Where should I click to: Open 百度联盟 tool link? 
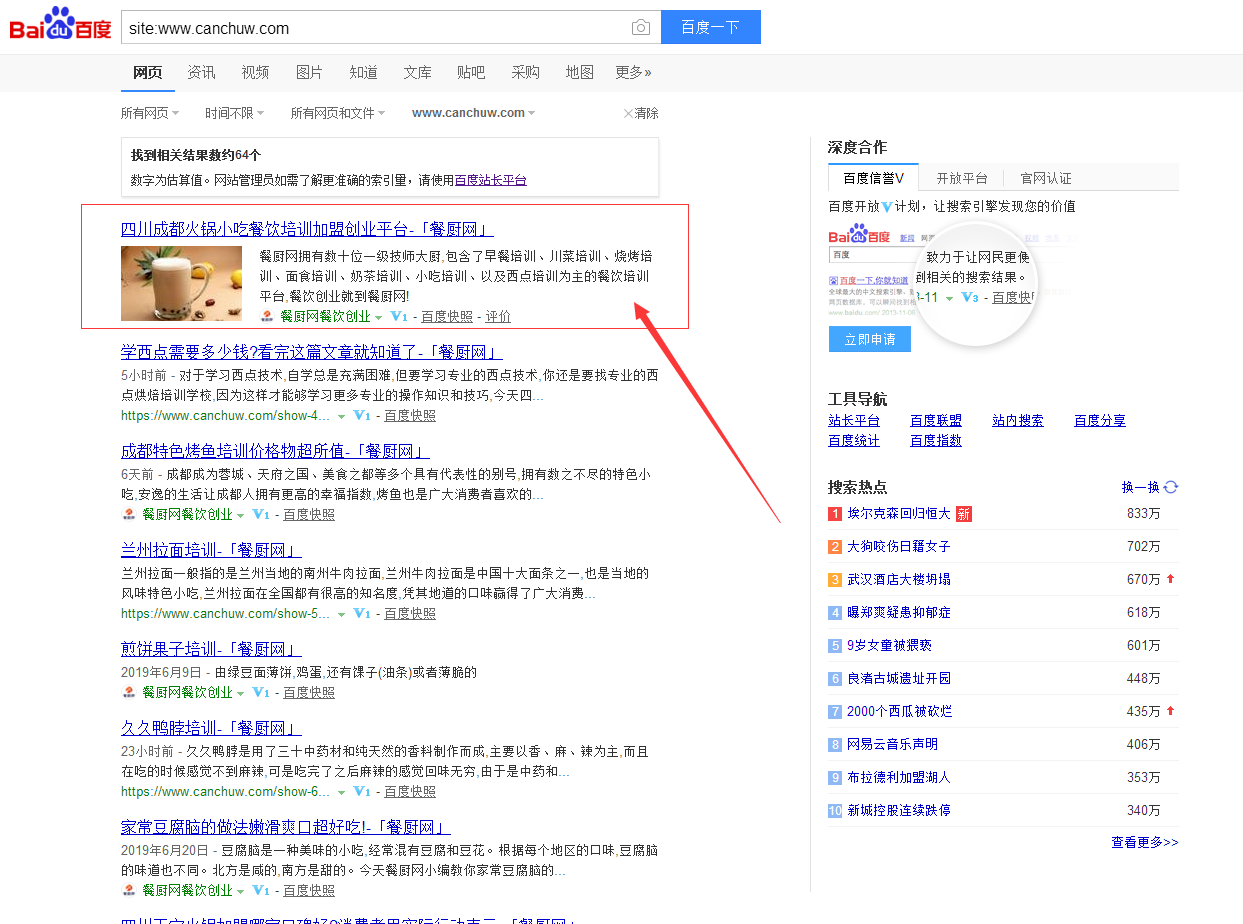coord(936,420)
